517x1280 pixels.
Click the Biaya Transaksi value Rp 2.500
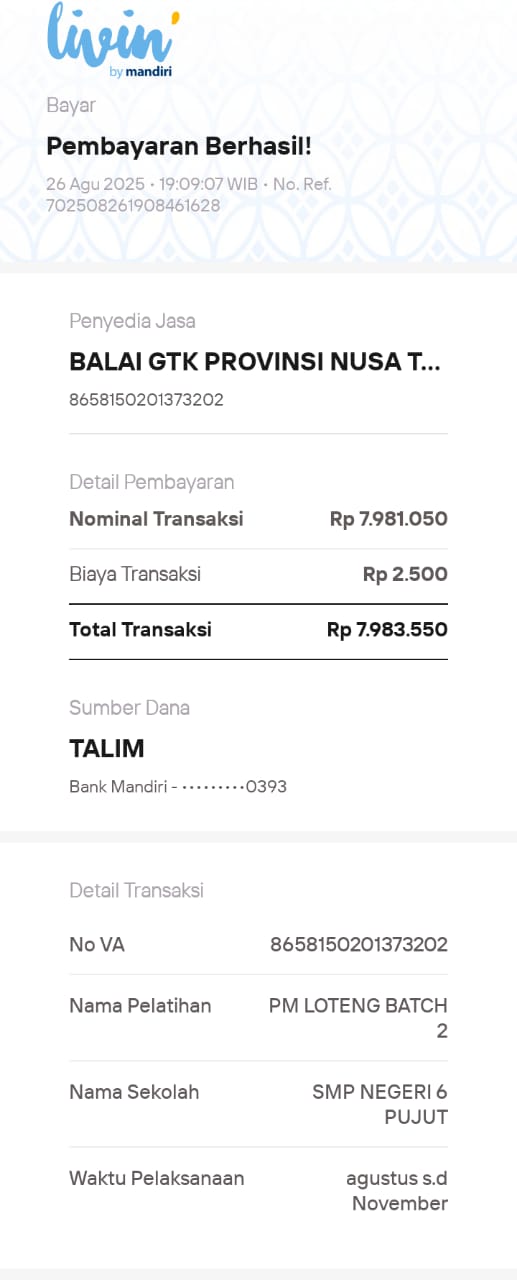click(405, 575)
